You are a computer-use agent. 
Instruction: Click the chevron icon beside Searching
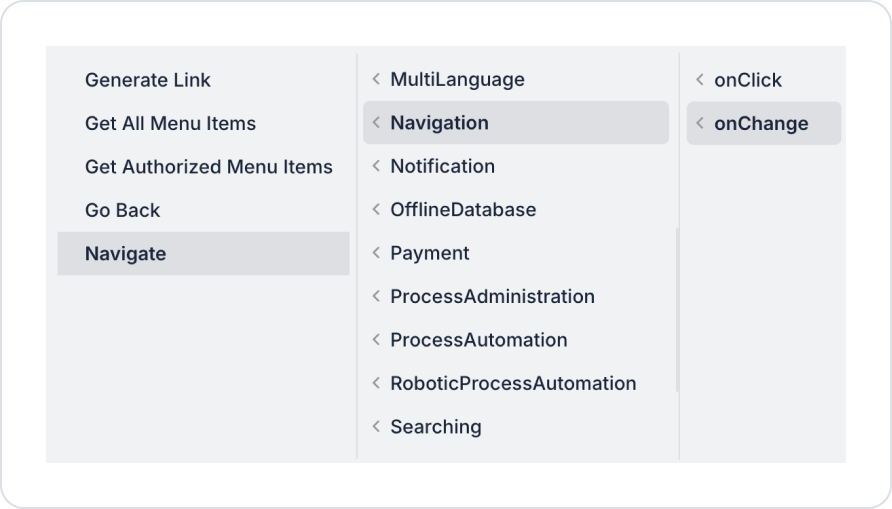pos(376,427)
